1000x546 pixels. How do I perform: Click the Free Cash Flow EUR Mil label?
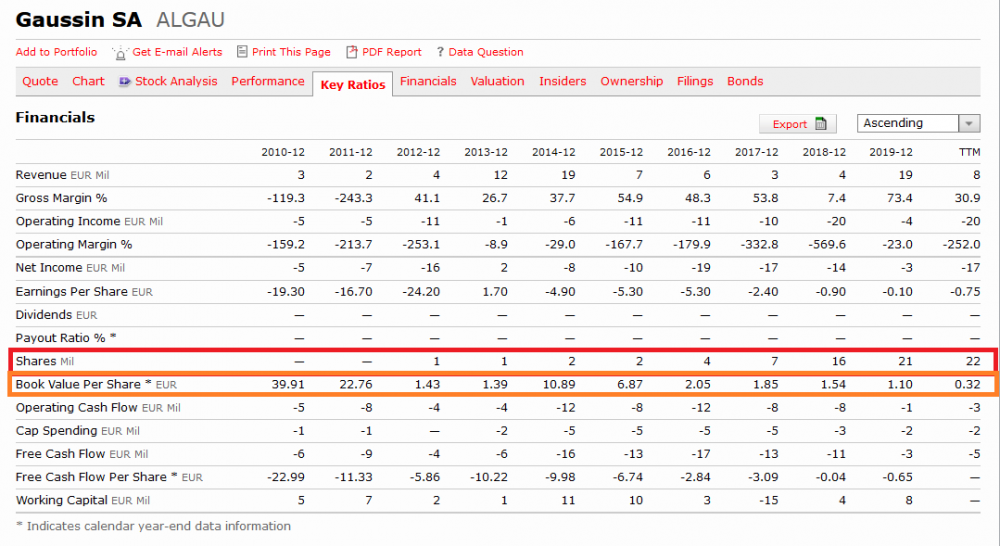pyautogui.click(x=82, y=454)
